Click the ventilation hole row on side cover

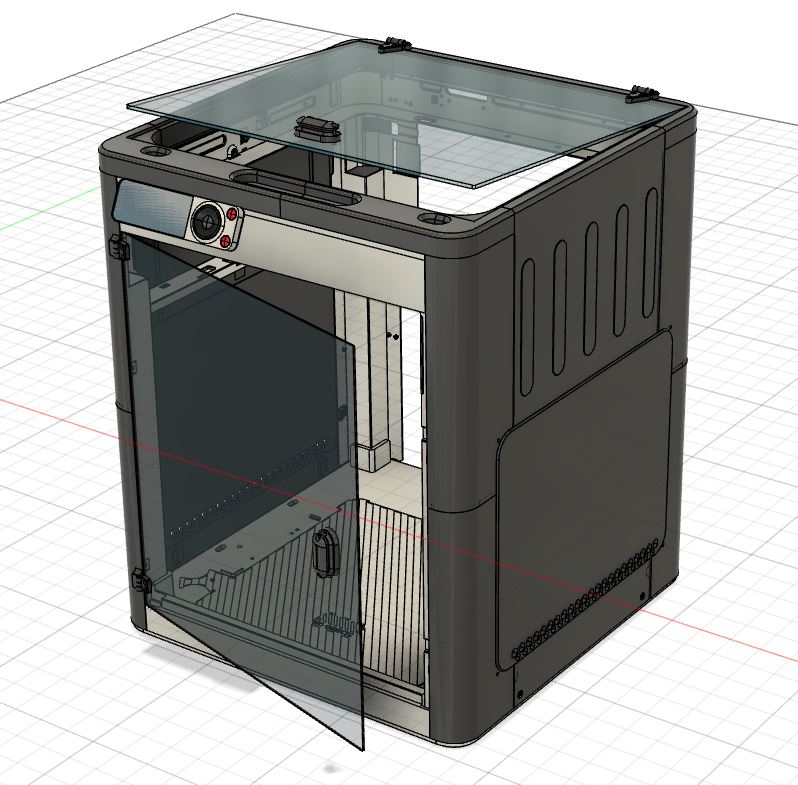tap(585, 600)
